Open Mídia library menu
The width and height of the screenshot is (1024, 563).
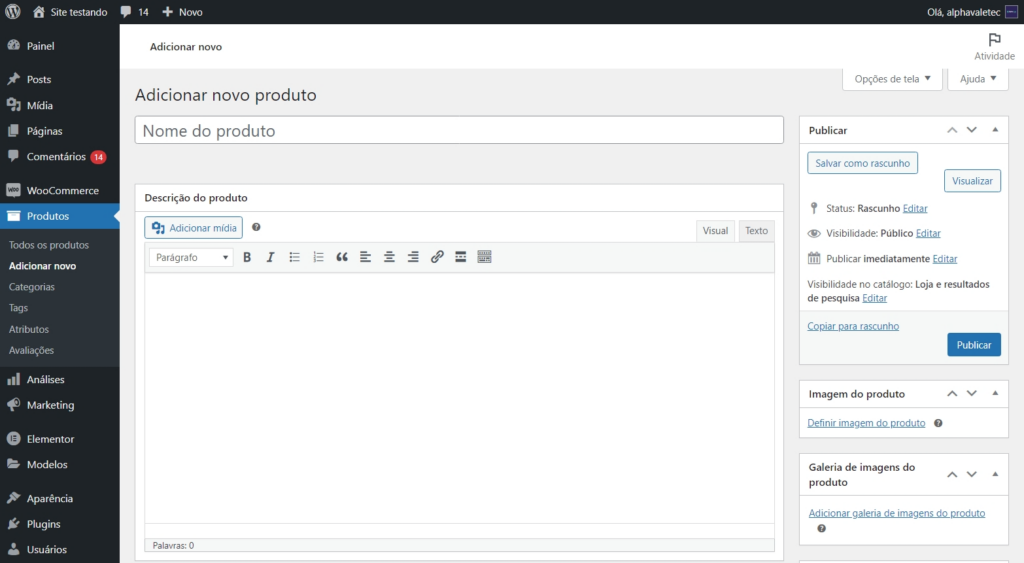(x=59, y=105)
